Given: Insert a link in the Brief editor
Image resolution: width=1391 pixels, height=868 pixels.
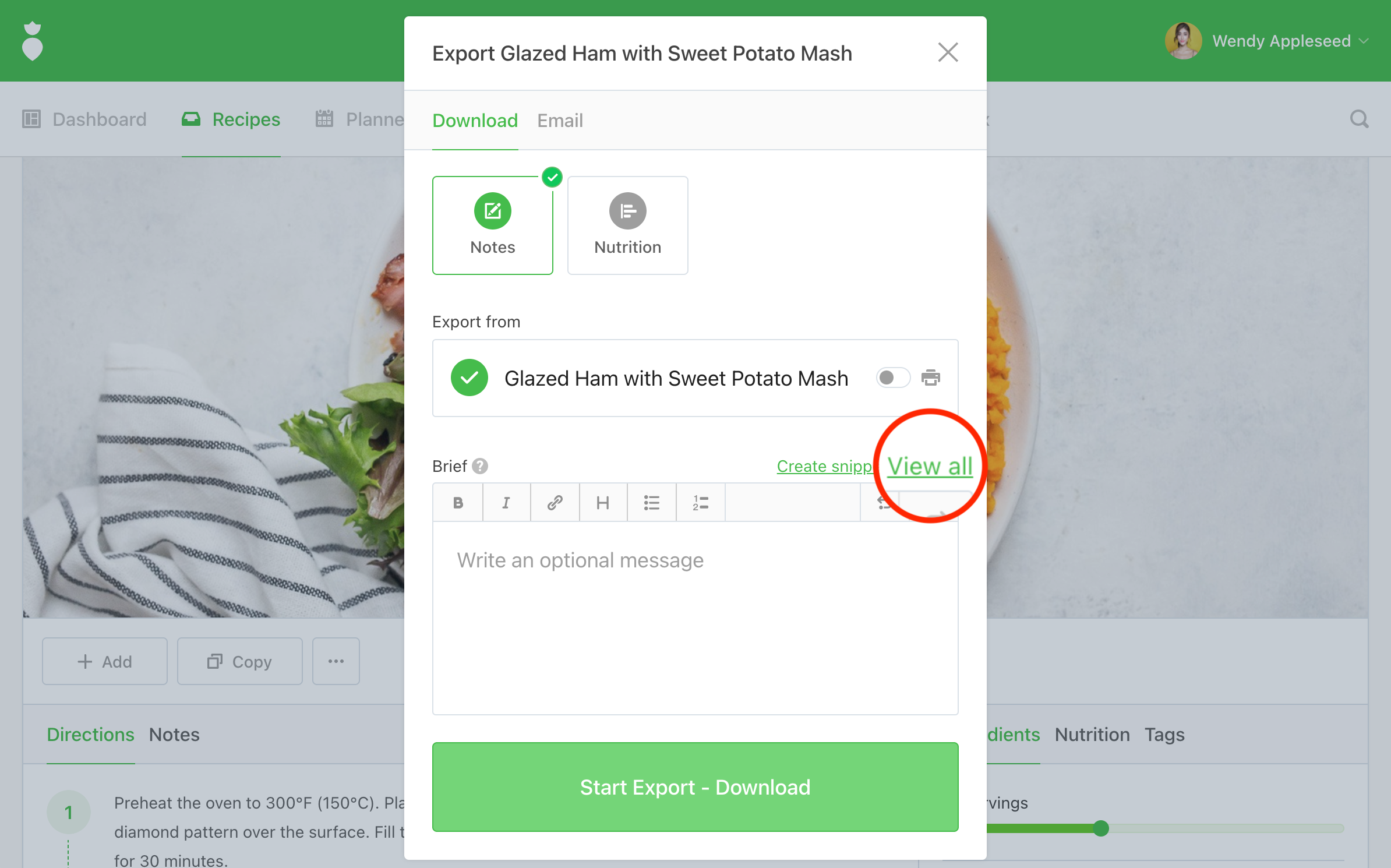Looking at the screenshot, I should point(555,502).
